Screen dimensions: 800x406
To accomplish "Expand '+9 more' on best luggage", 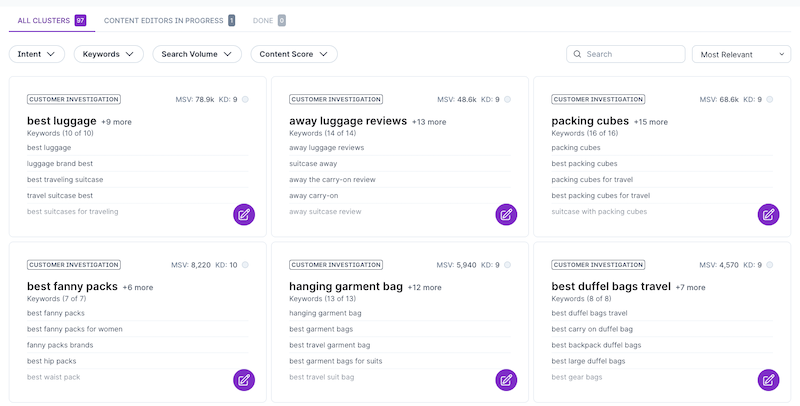I will pyautogui.click(x=116, y=122).
